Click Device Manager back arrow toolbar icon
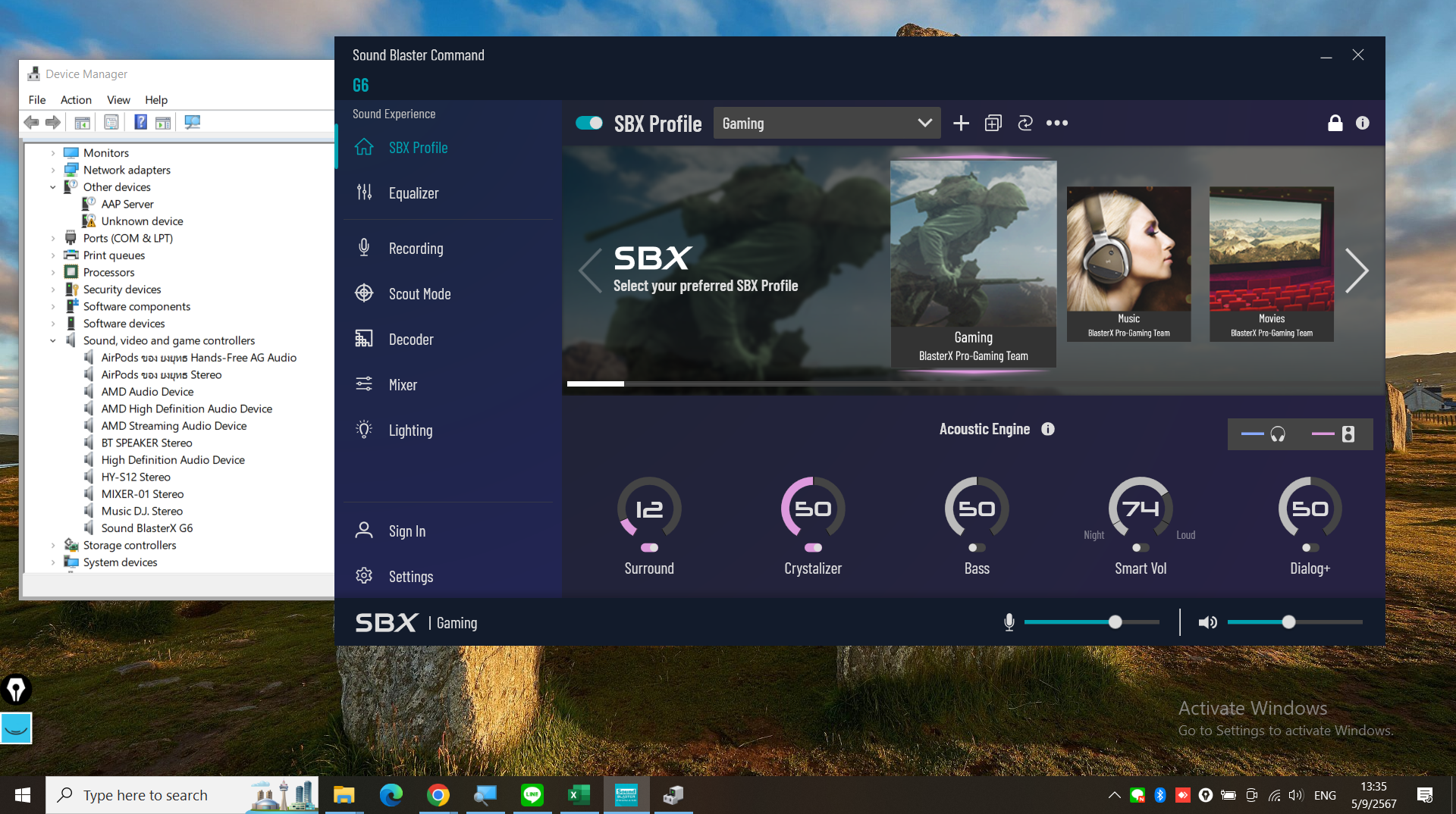 coord(31,122)
